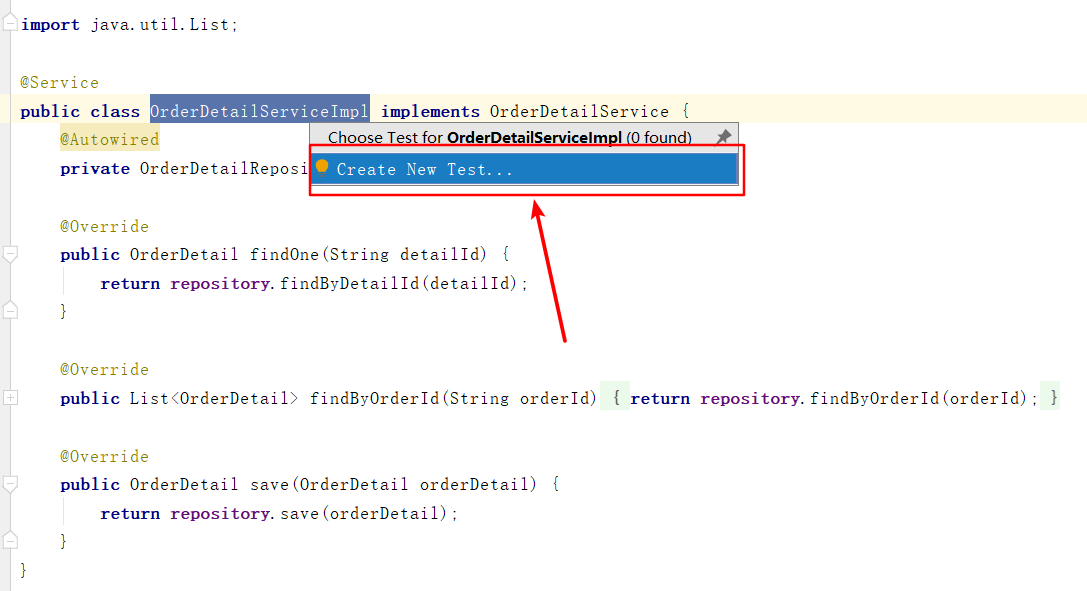The image size is (1087, 591).
Task: Click @Override above the save method
Action: [104, 457]
